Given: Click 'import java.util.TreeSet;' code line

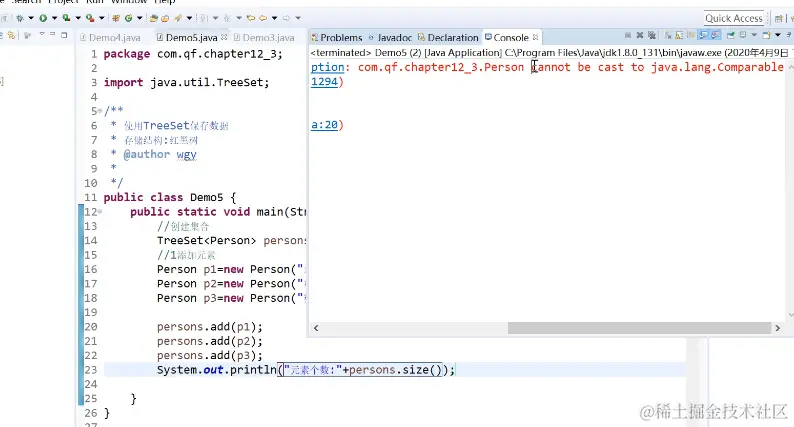Looking at the screenshot, I should 186,82.
